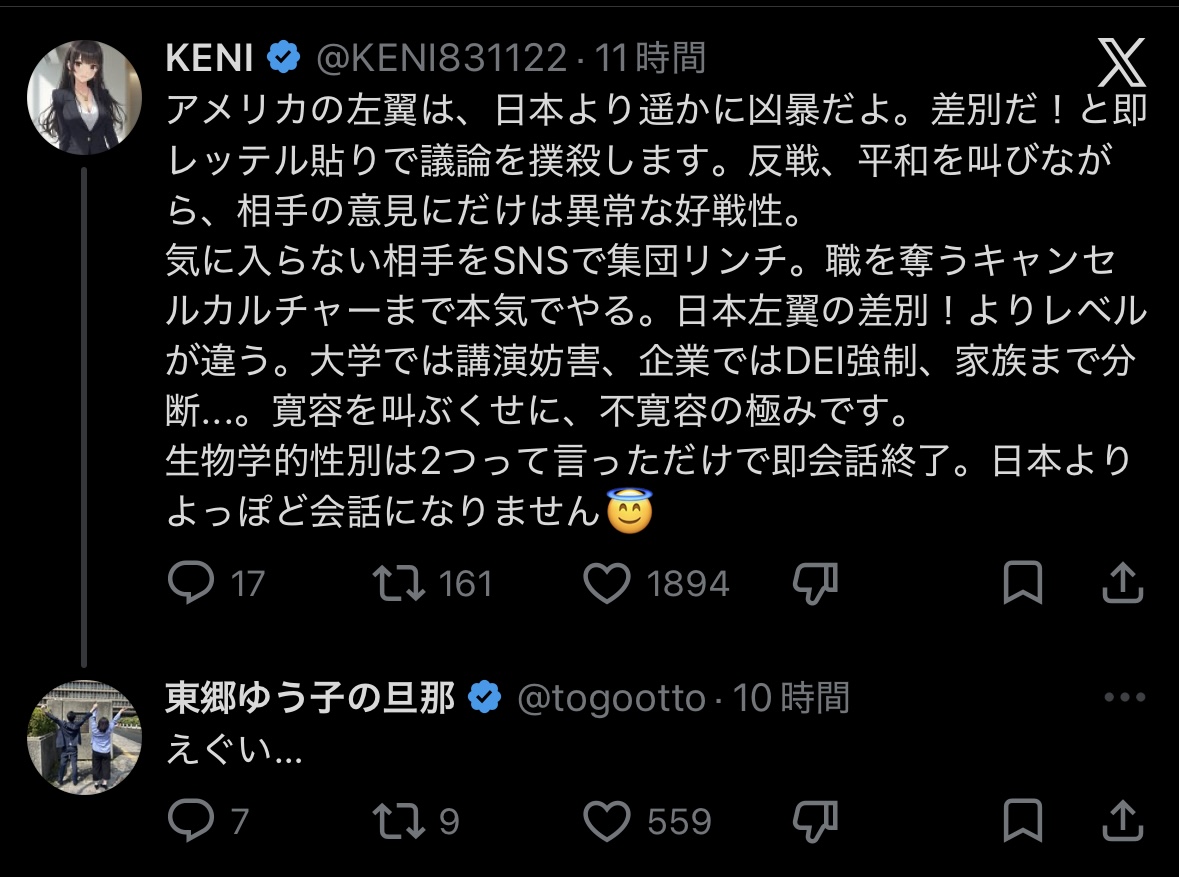Viewport: 1179px width, 877px height.
Task: Downvote KENI's post
Action: (x=815, y=583)
